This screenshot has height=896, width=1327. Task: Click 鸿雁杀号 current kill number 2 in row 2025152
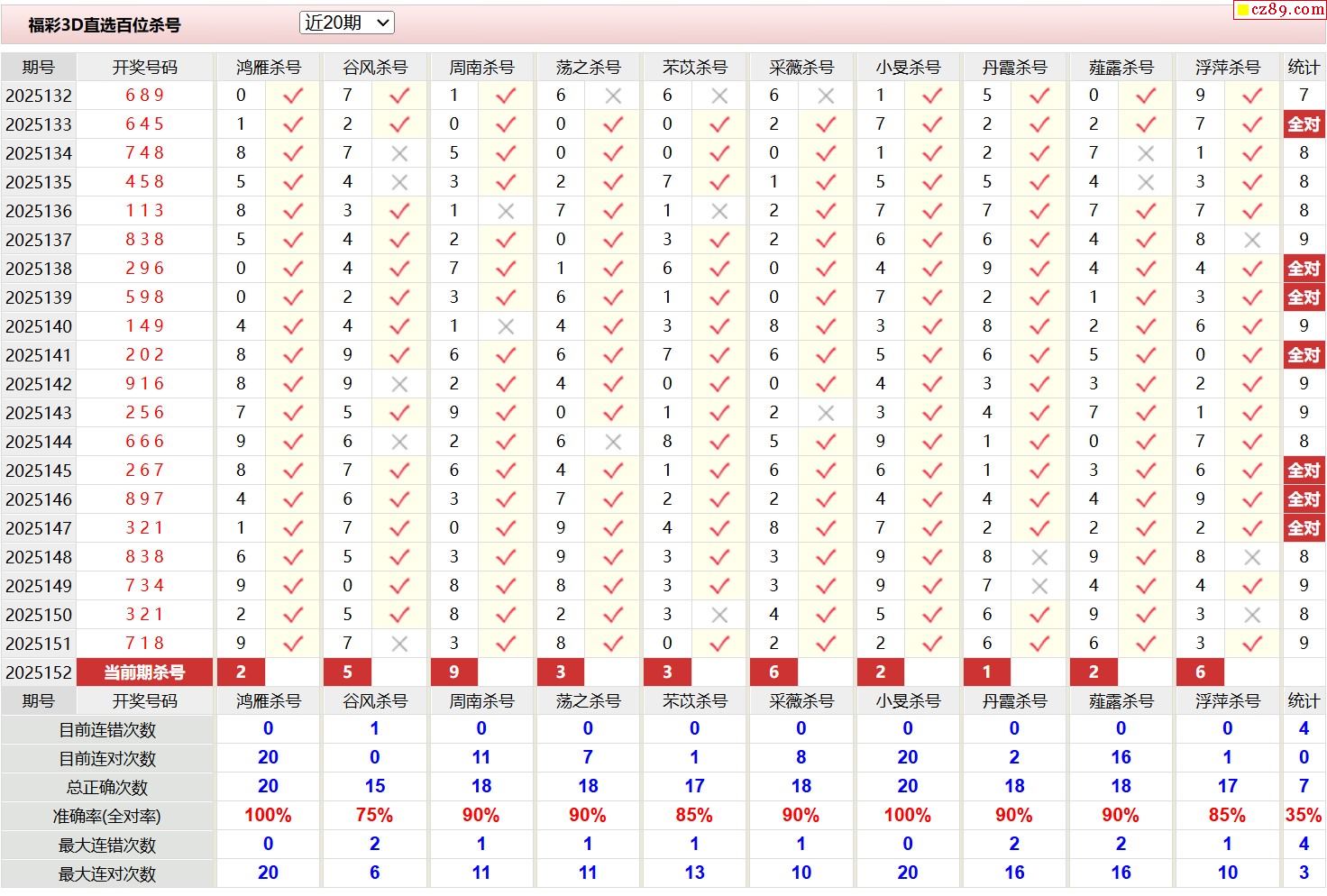pyautogui.click(x=241, y=672)
